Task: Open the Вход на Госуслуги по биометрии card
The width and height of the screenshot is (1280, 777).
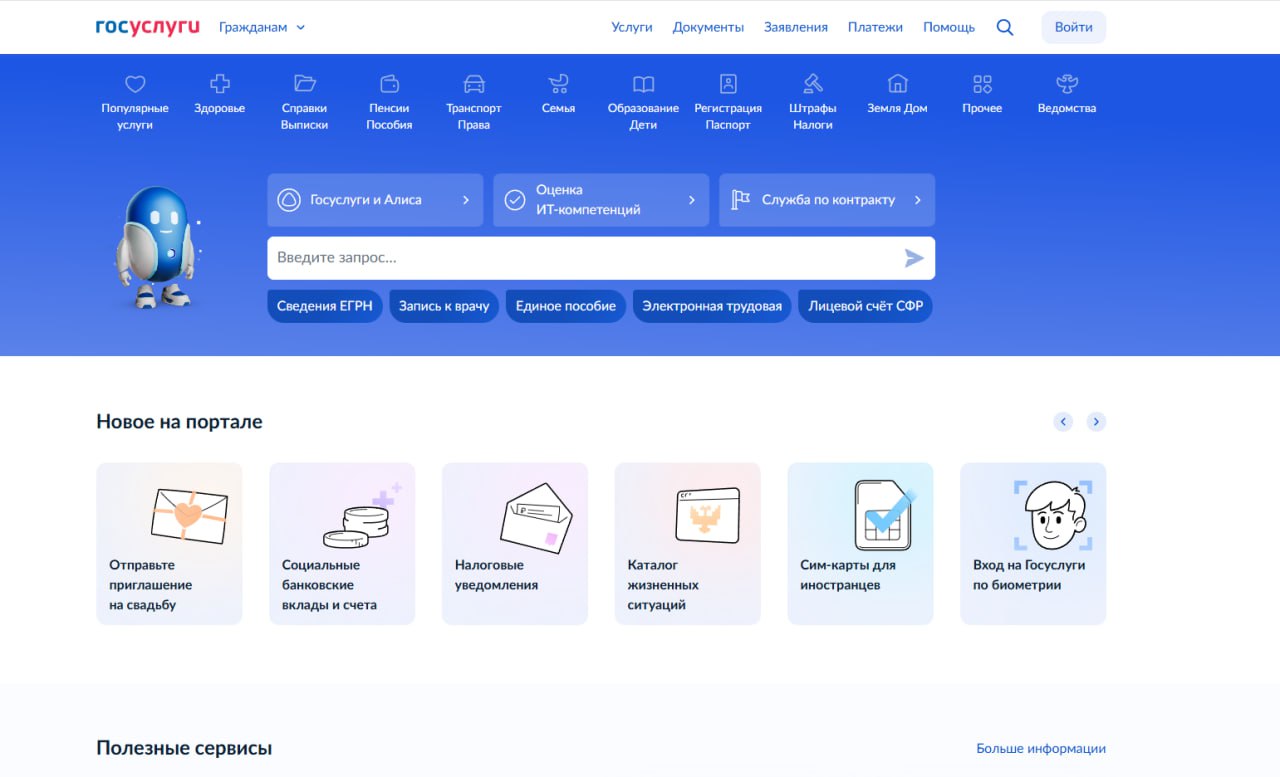Action: pos(1033,543)
